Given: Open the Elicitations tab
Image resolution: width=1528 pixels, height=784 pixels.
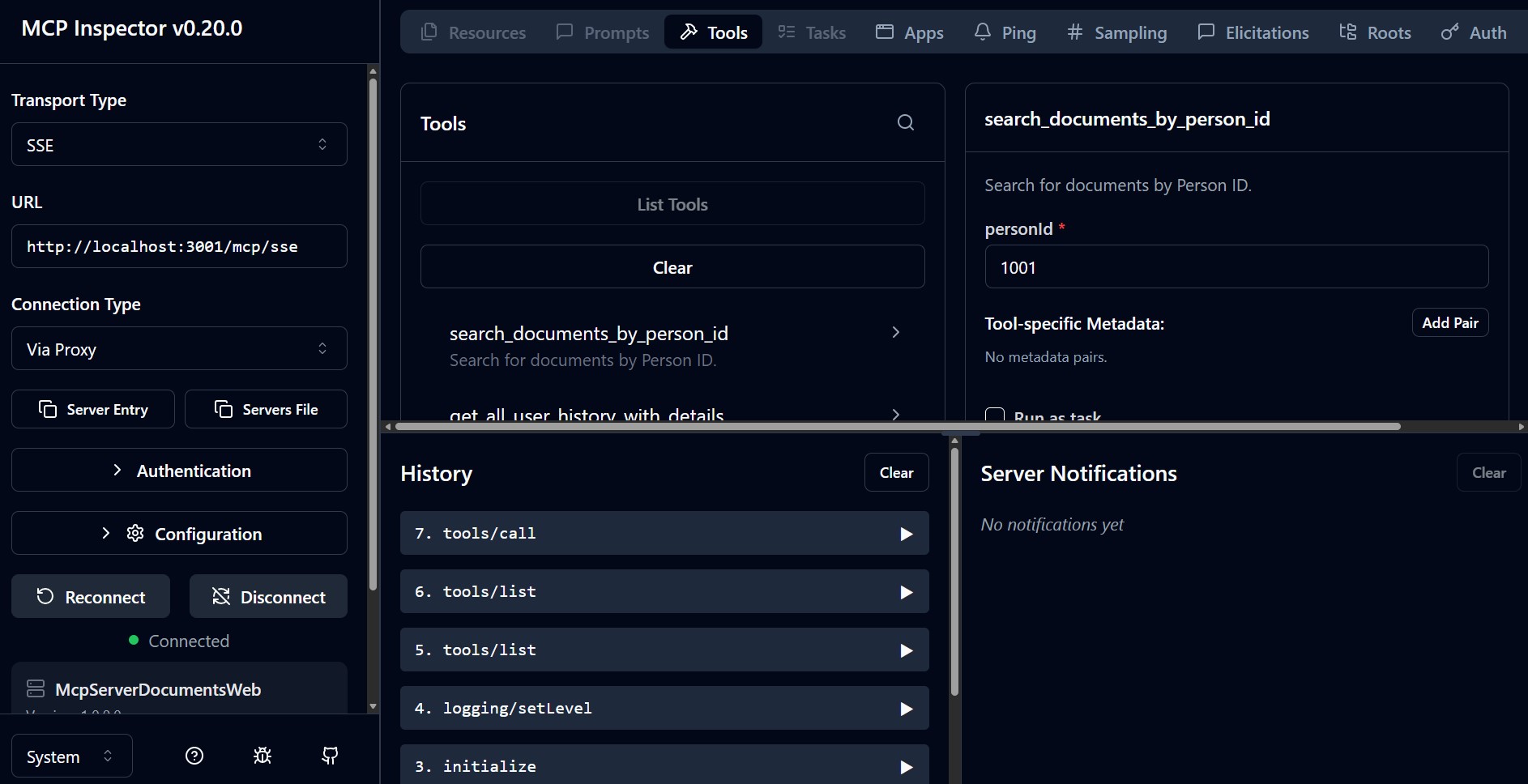Looking at the screenshot, I should click(1253, 32).
